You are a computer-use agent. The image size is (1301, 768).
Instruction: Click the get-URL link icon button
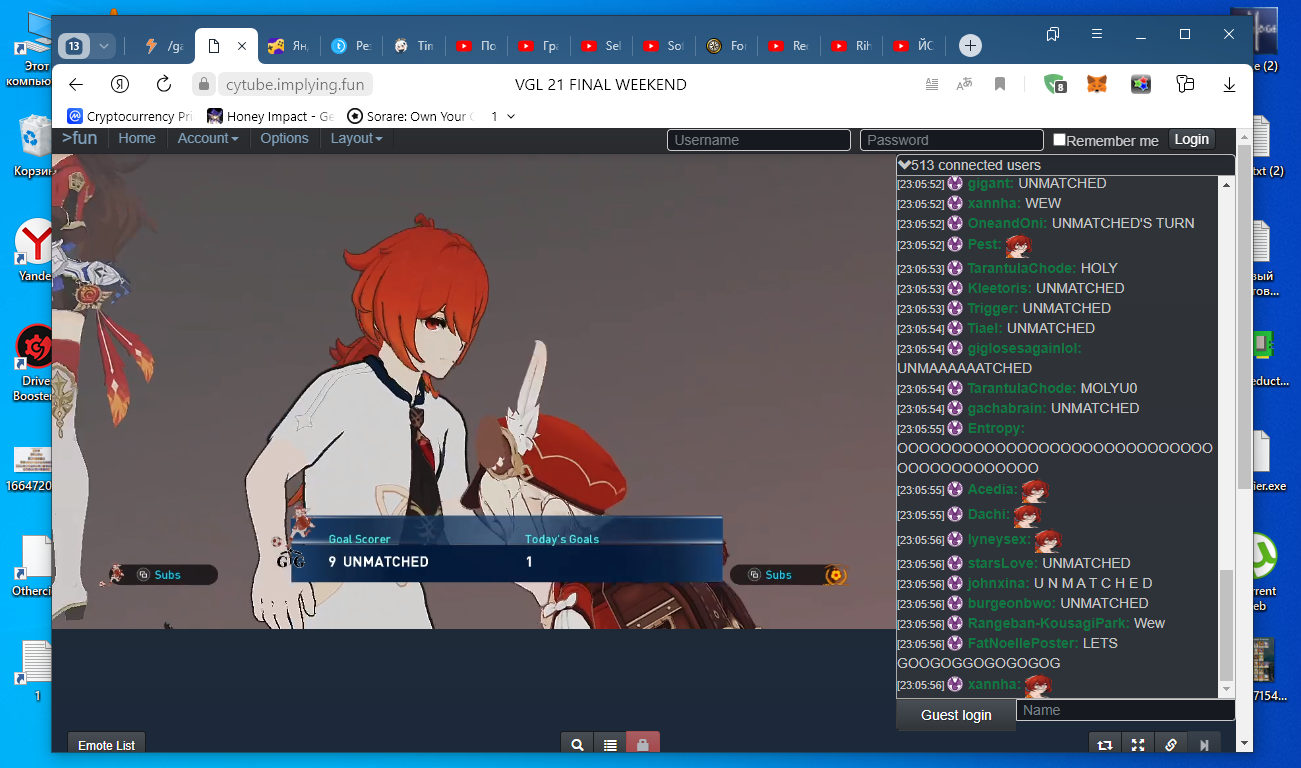coord(1171,744)
